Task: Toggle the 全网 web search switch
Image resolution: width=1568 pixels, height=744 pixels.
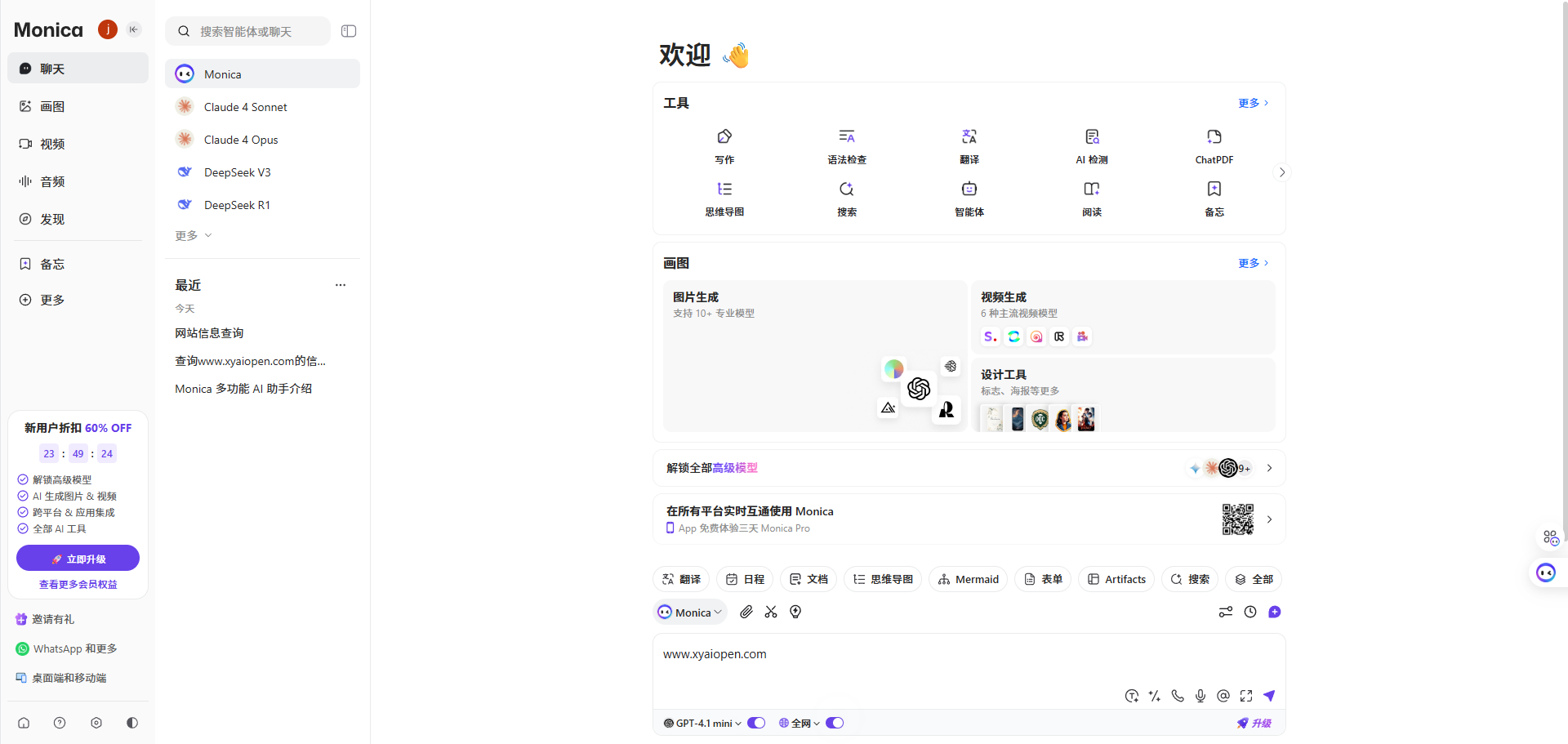Action: tap(835, 723)
